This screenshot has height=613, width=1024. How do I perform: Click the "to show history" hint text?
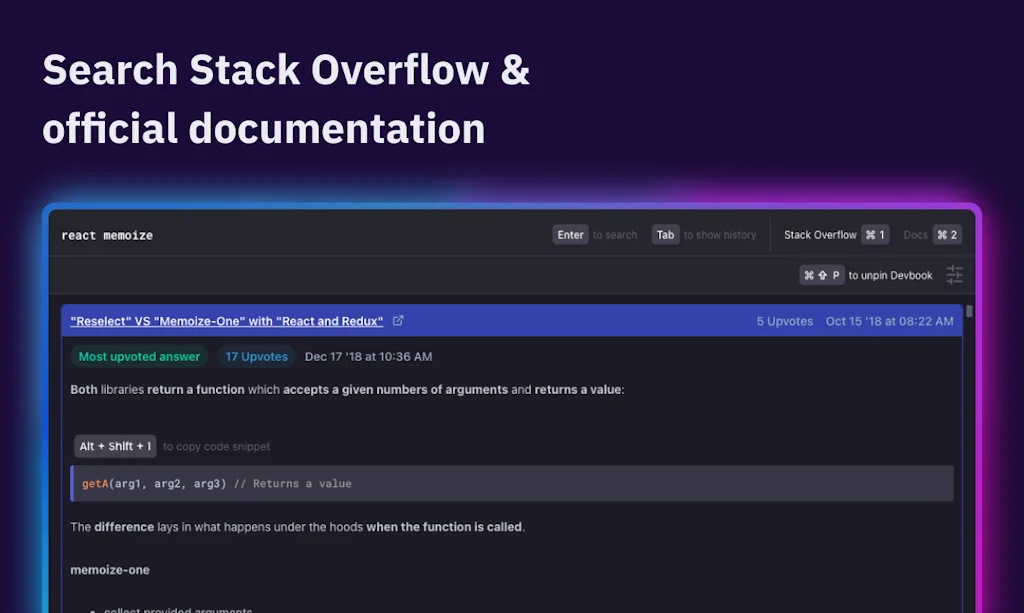(719, 235)
